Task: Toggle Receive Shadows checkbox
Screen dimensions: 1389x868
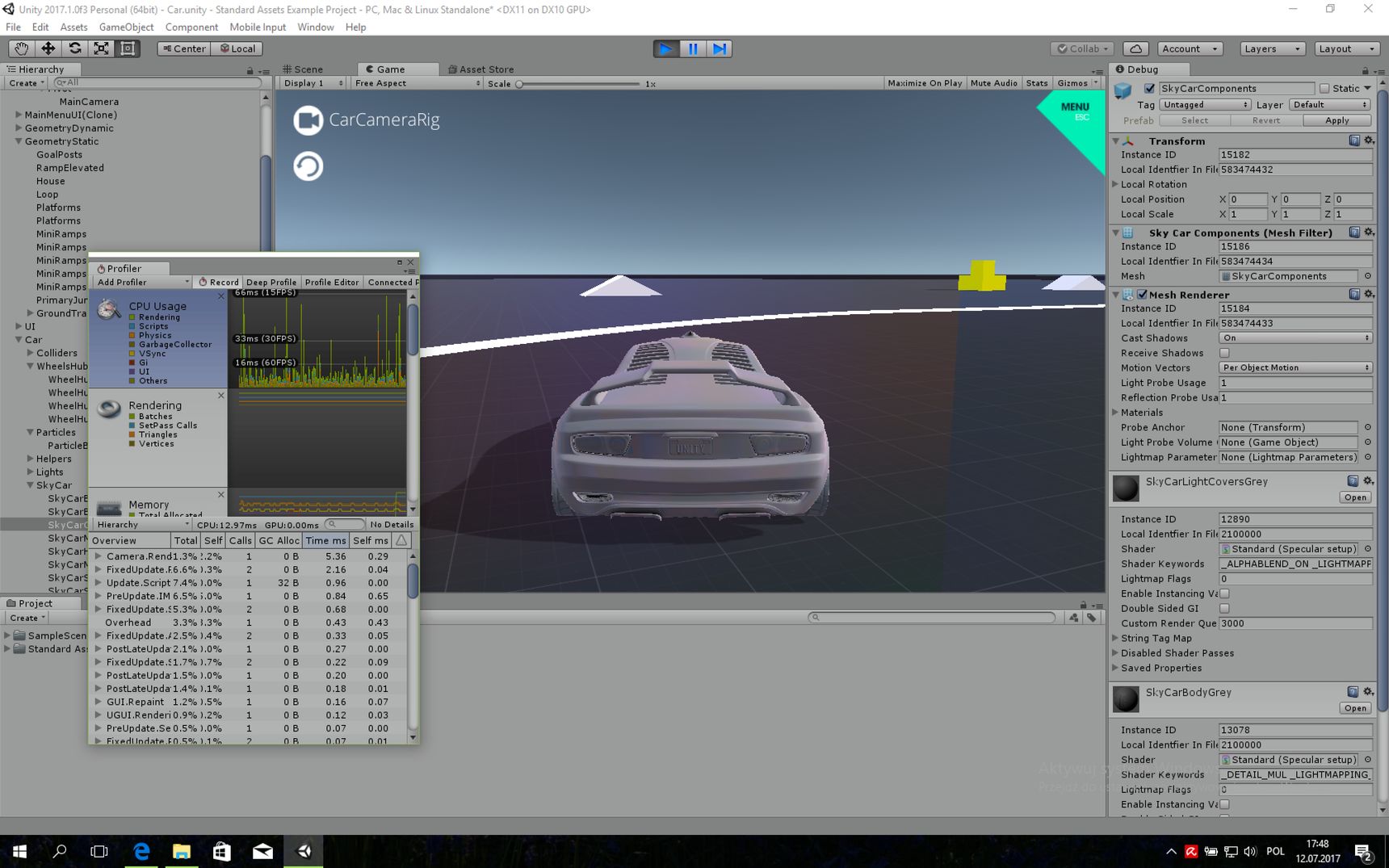Action: (1224, 353)
